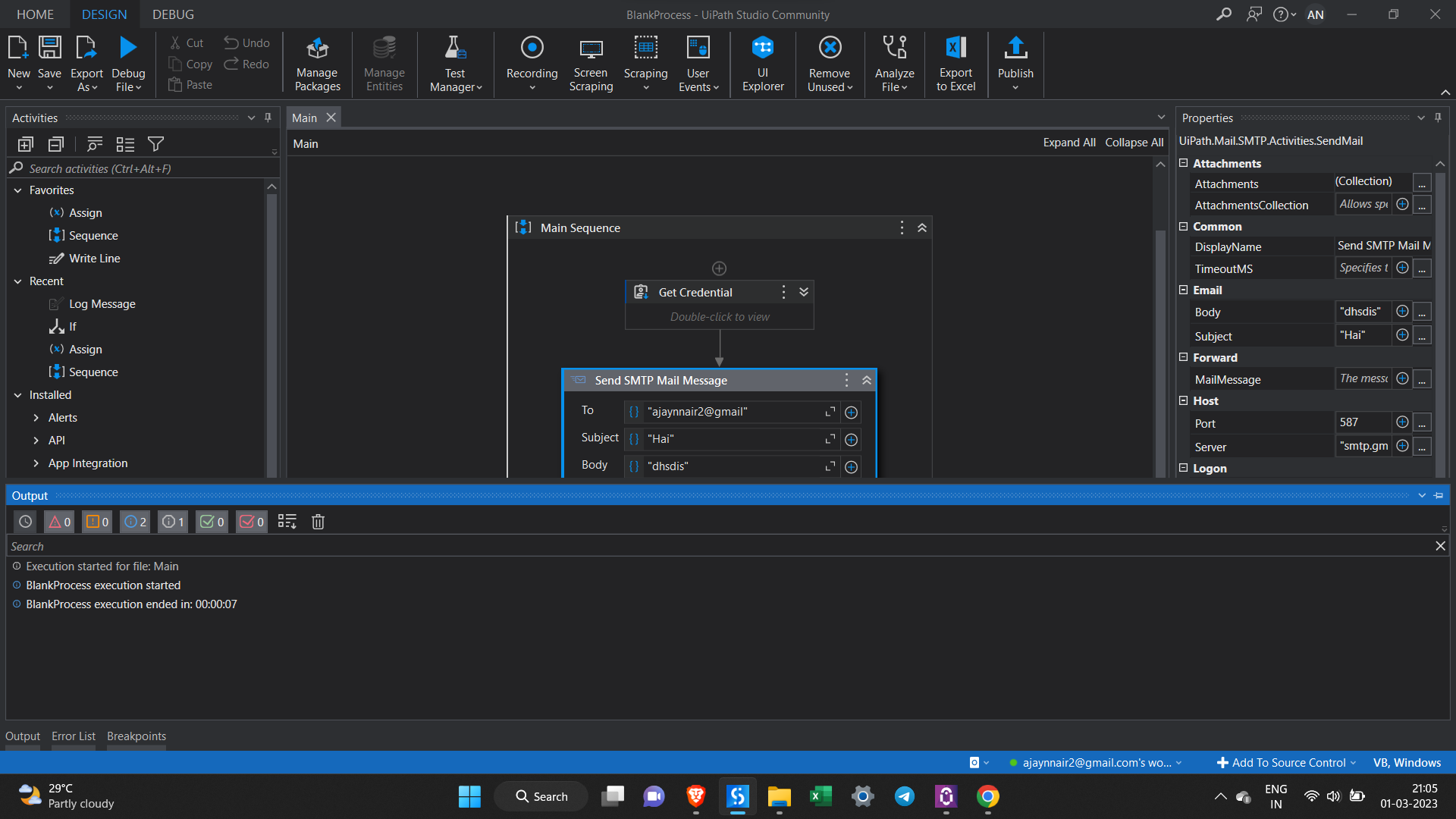The height and width of the screenshot is (819, 1456).
Task: Toggle warning messages filter in Output
Action: [x=97, y=522]
